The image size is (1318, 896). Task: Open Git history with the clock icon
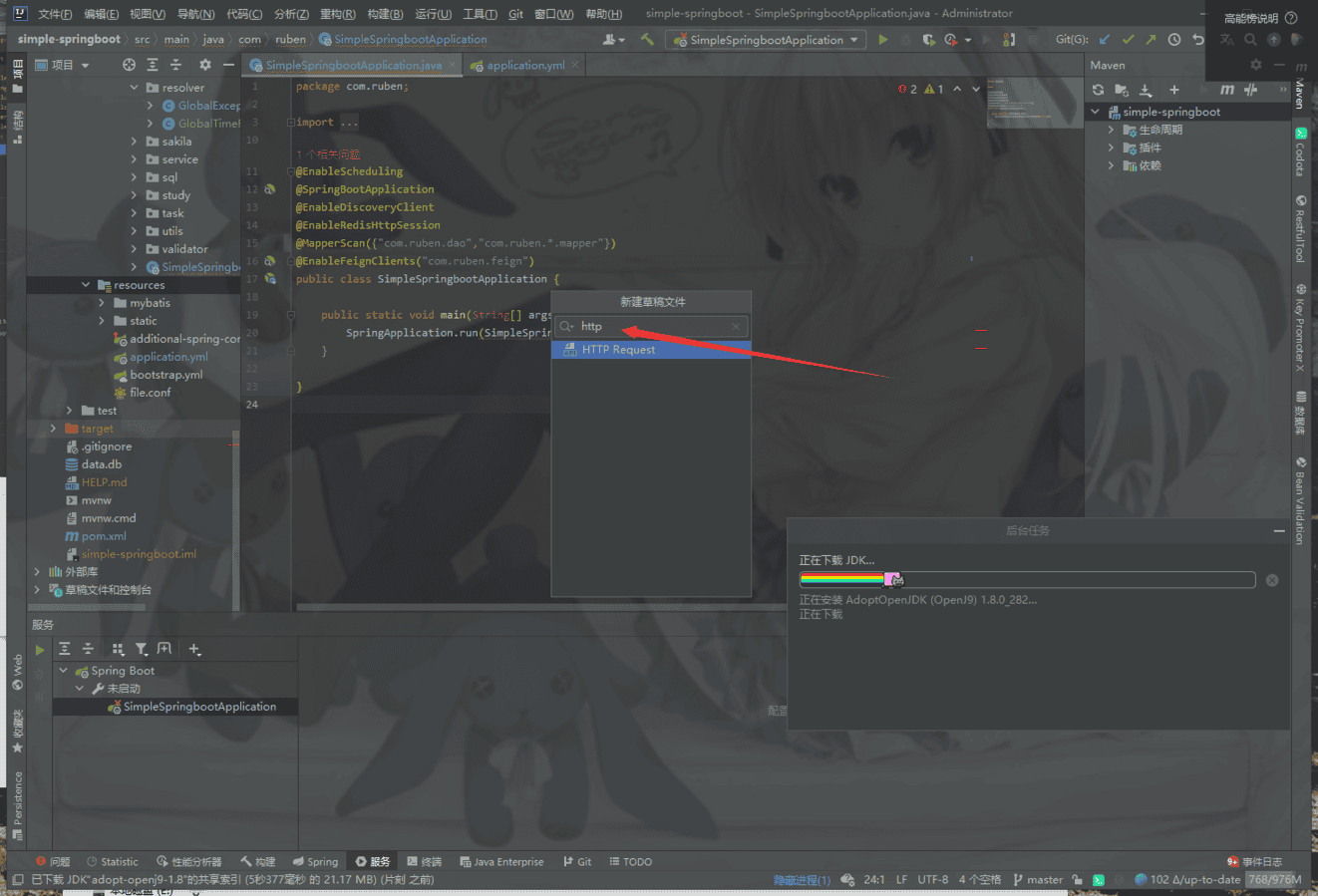pyautogui.click(x=1174, y=40)
